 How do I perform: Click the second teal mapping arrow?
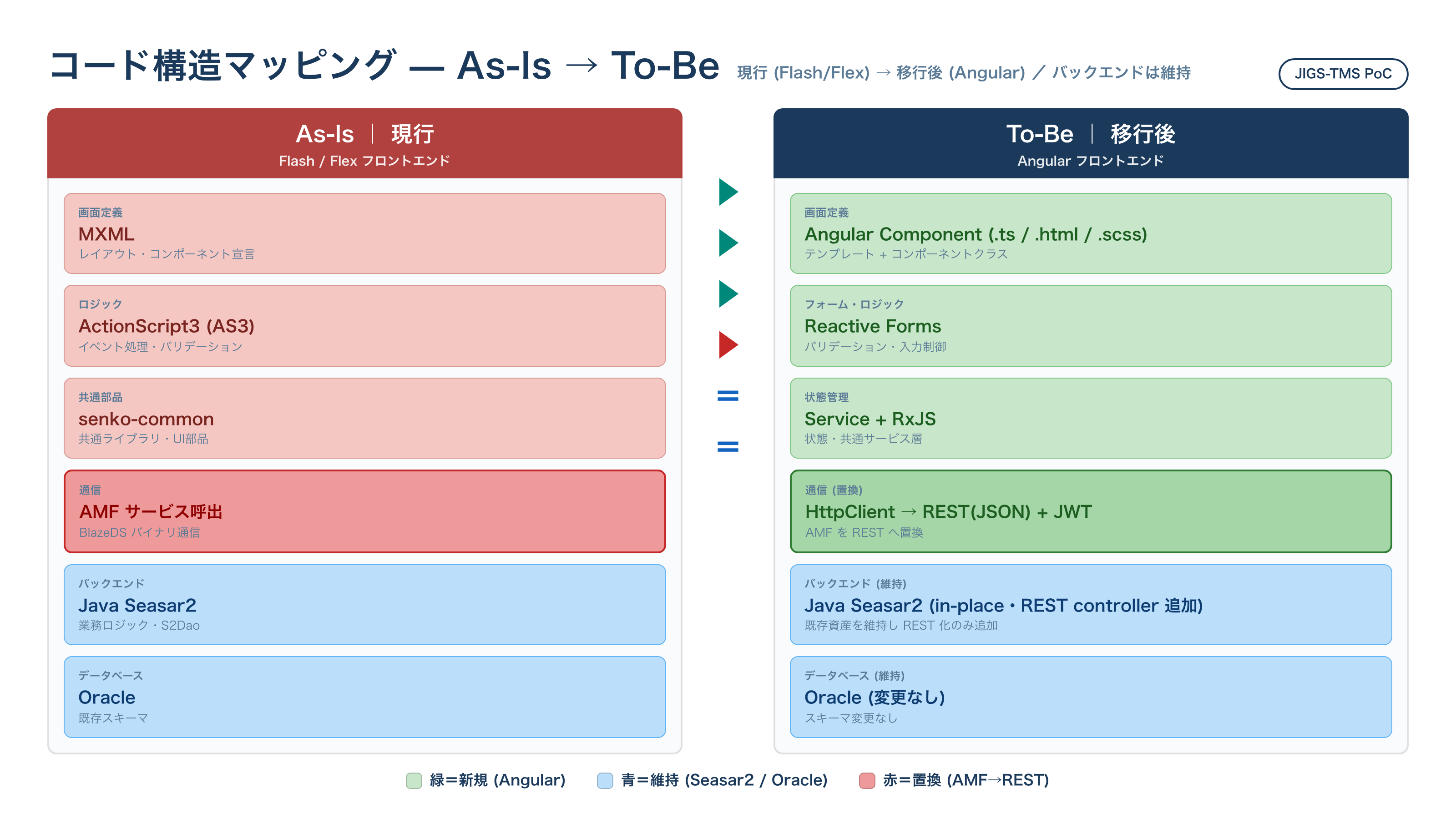(728, 243)
